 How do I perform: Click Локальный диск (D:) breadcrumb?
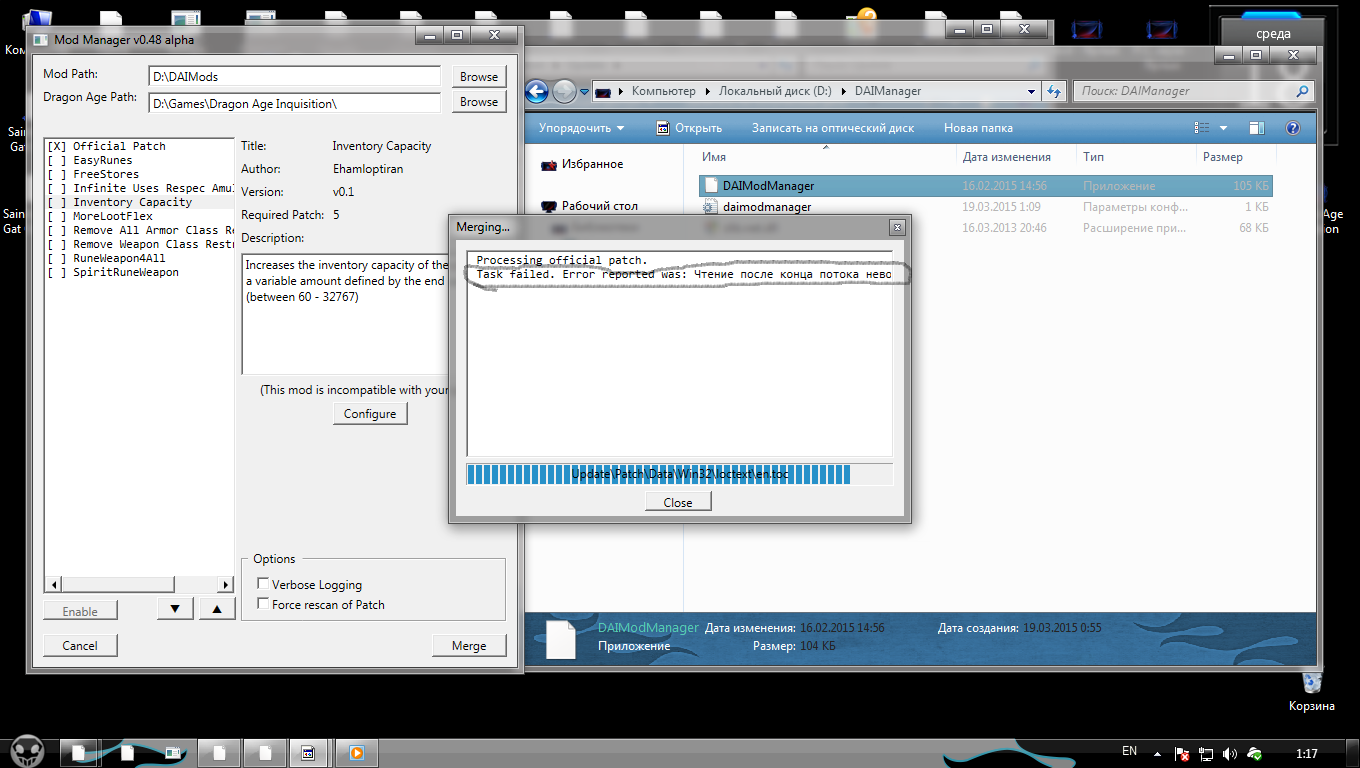pos(775,91)
